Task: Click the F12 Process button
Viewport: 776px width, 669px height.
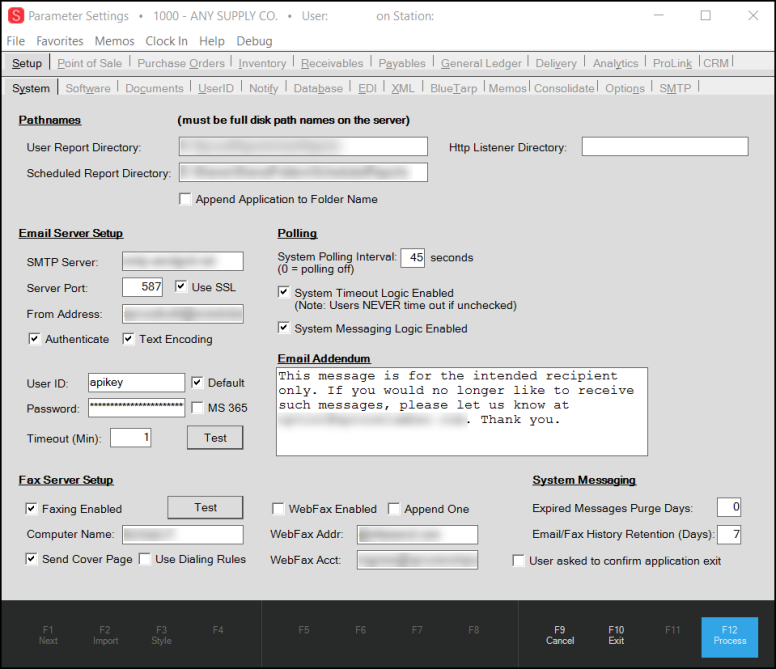Action: tap(729, 637)
